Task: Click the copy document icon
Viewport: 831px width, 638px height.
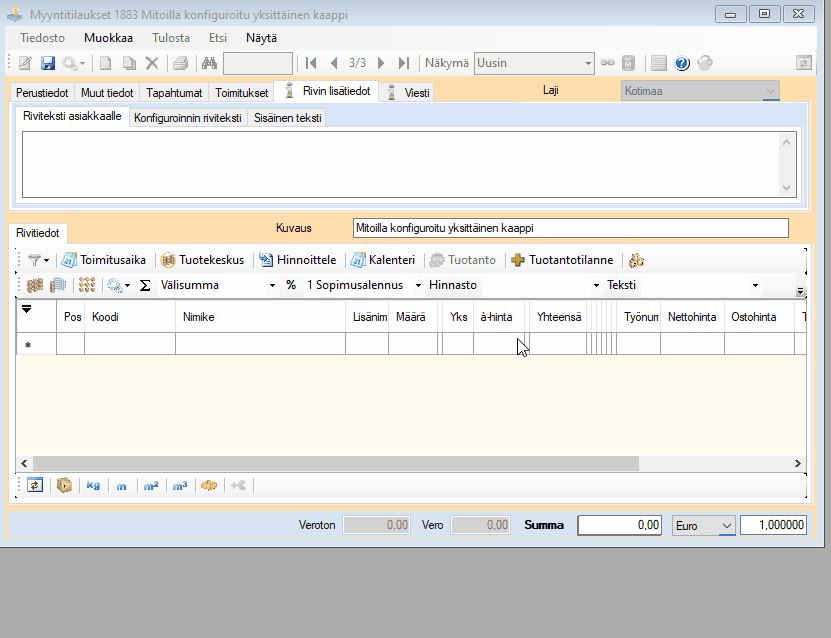Action: [x=129, y=64]
